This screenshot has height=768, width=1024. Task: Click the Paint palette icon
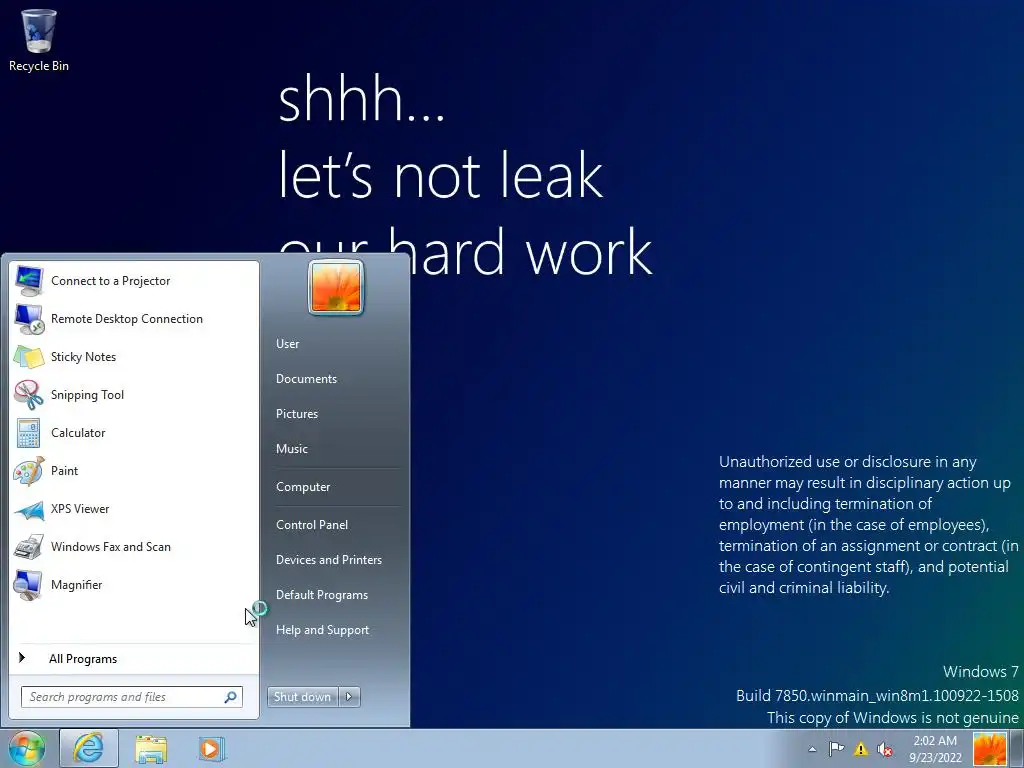29,470
